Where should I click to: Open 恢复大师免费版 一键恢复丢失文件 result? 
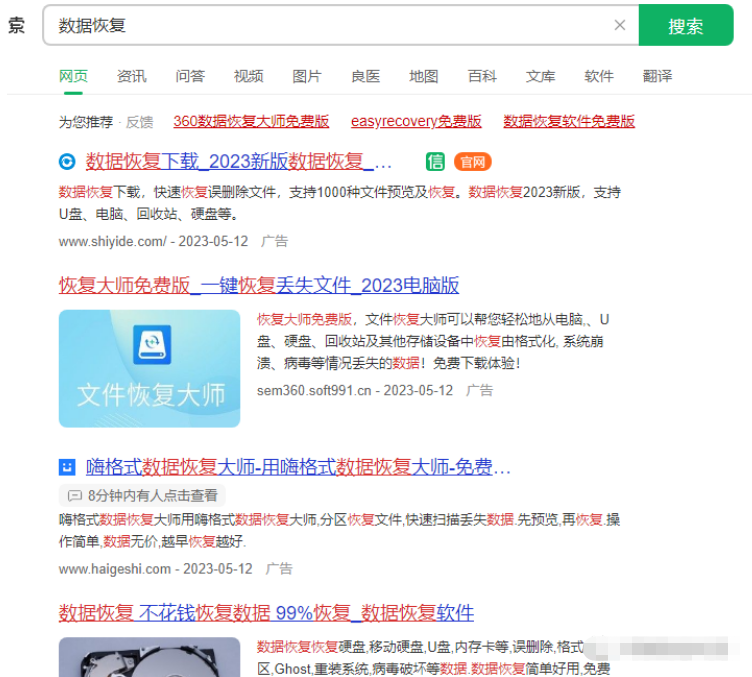(x=259, y=285)
